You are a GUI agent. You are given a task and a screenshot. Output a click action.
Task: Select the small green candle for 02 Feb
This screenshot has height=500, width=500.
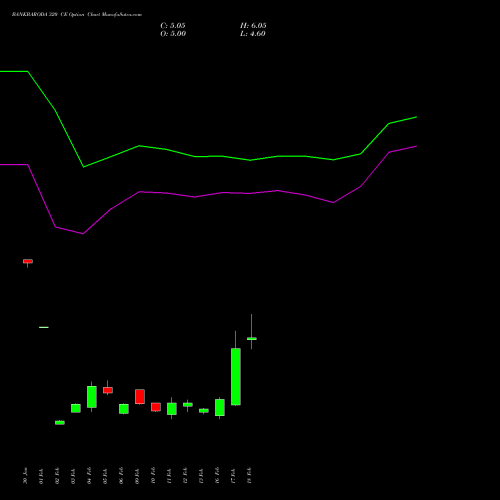60,422
